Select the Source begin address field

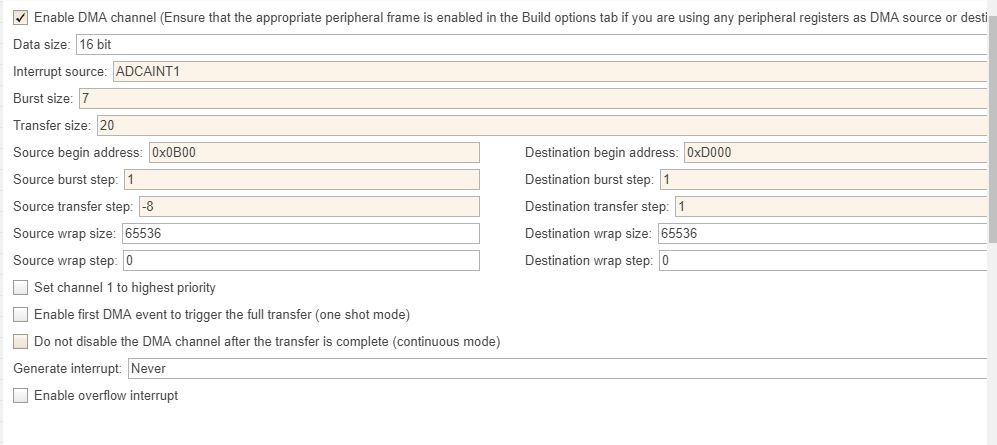(313, 153)
